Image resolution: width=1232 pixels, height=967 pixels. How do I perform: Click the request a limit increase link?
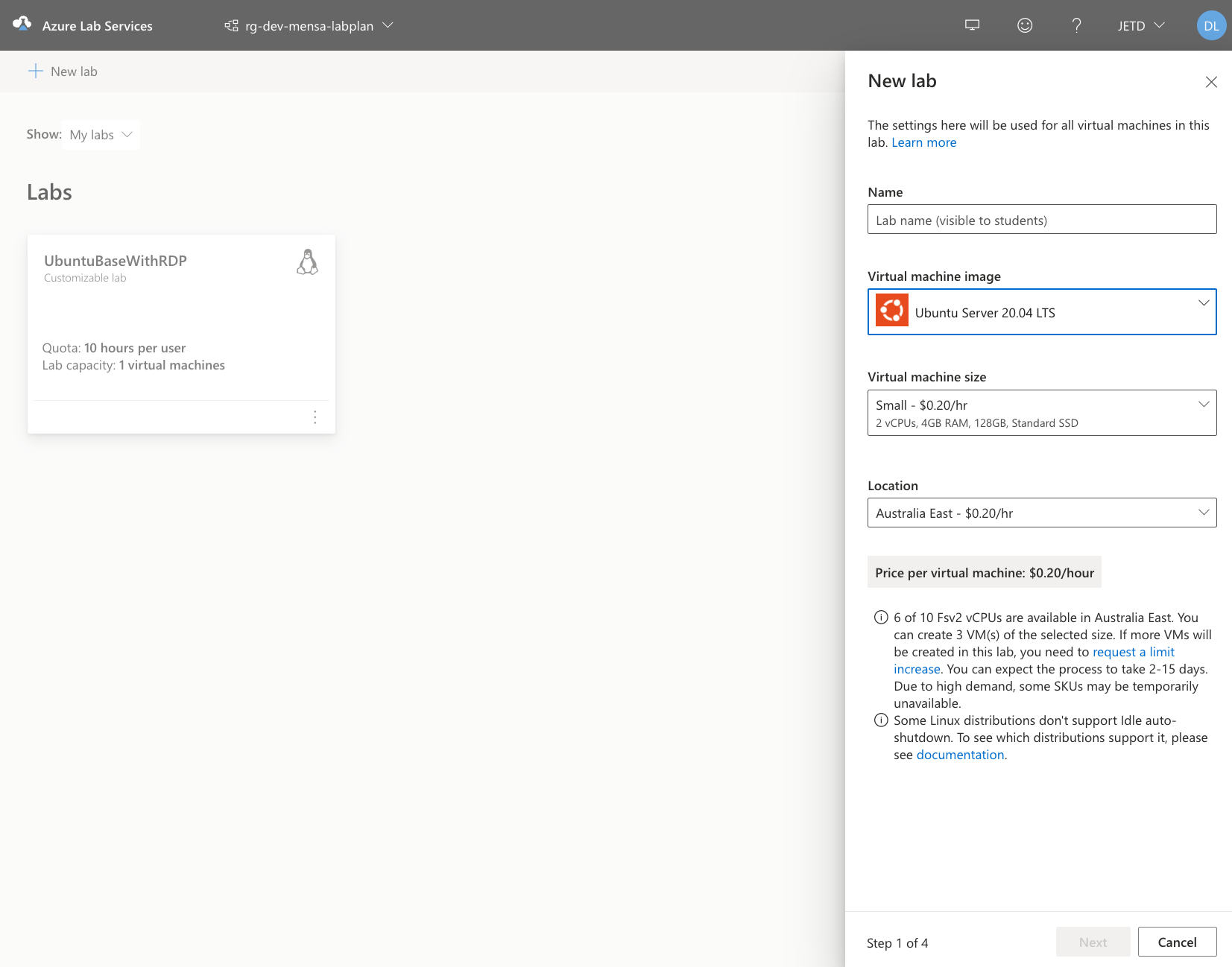coord(1133,652)
